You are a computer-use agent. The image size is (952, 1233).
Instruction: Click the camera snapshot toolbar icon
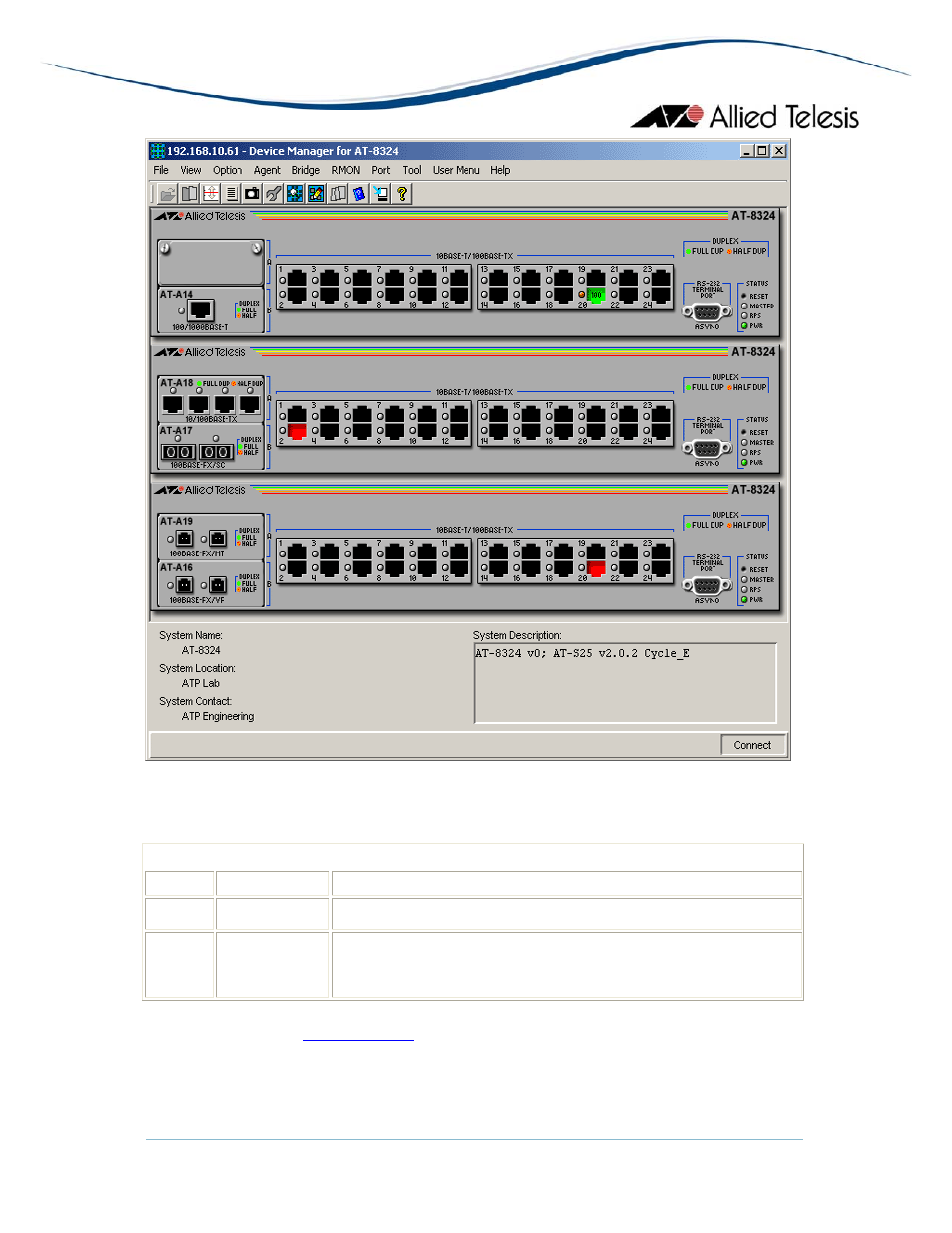coord(252,194)
